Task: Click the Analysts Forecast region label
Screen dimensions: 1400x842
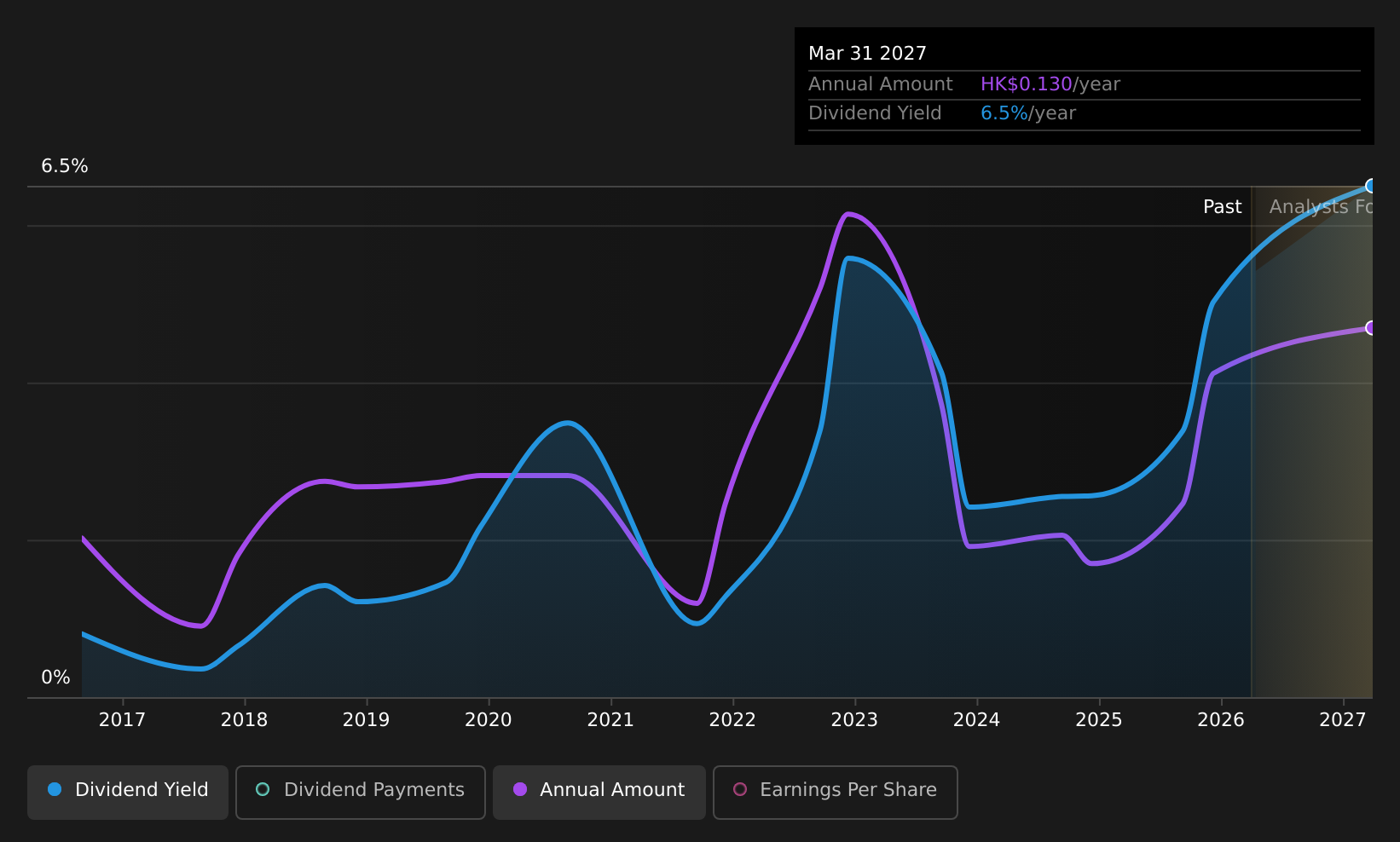Action: [1321, 207]
